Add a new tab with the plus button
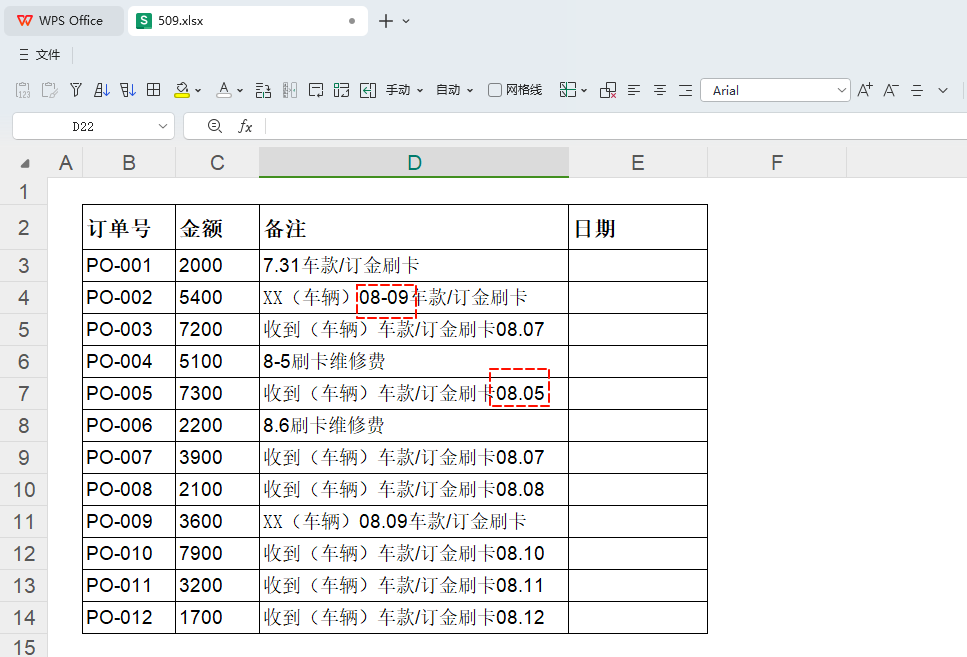The height and width of the screenshot is (657, 967). pyautogui.click(x=386, y=21)
